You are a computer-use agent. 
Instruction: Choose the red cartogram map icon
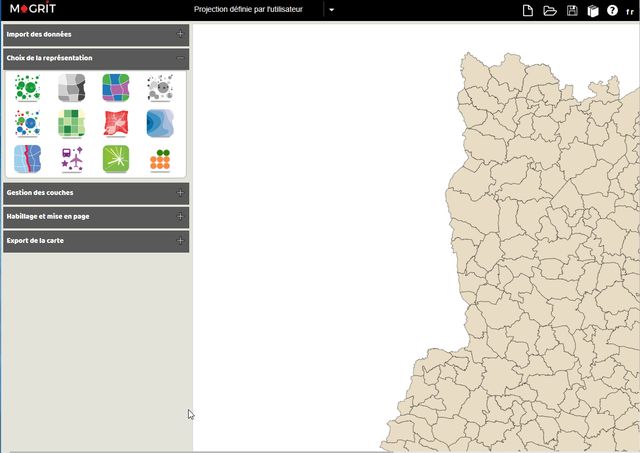116,123
